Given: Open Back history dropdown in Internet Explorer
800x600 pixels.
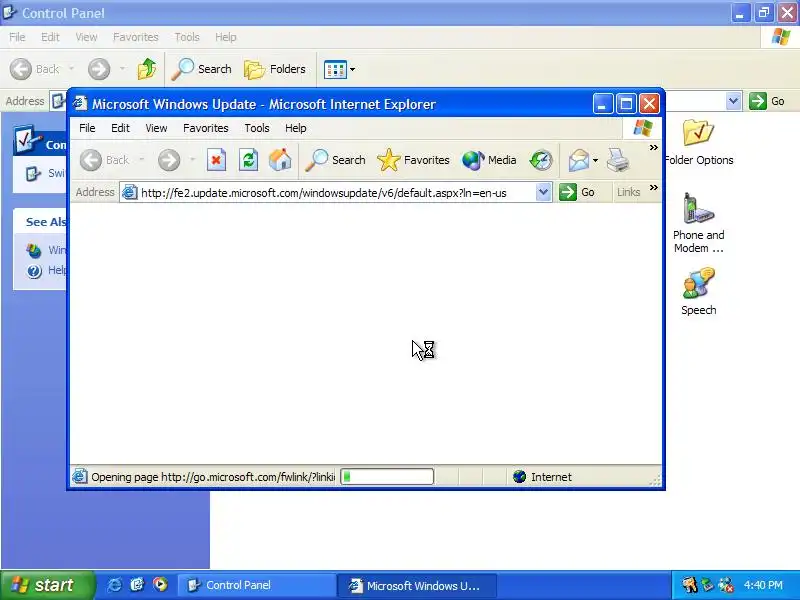Looking at the screenshot, I should pyautogui.click(x=141, y=160).
